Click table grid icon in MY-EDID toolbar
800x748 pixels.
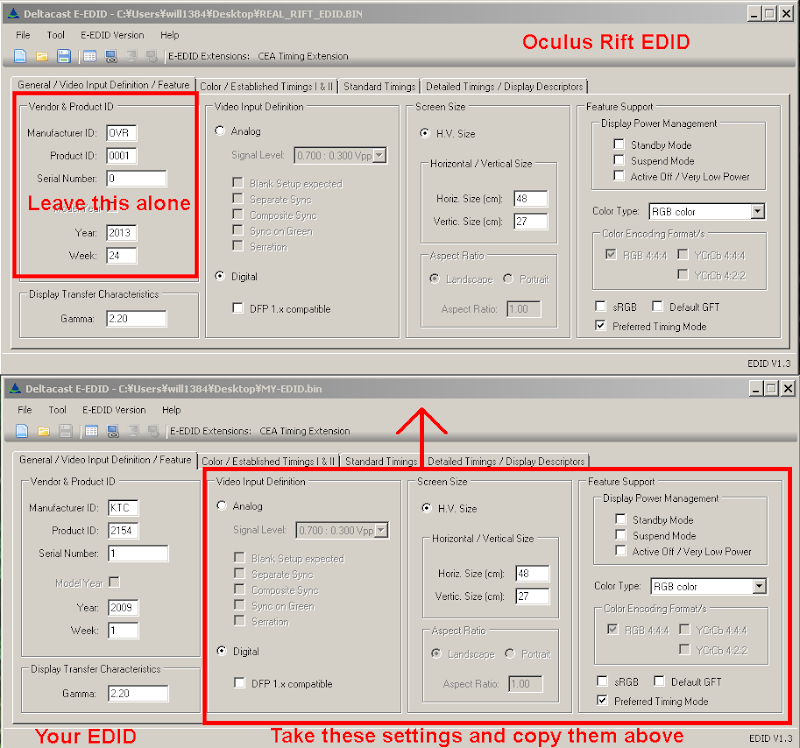tap(92, 431)
